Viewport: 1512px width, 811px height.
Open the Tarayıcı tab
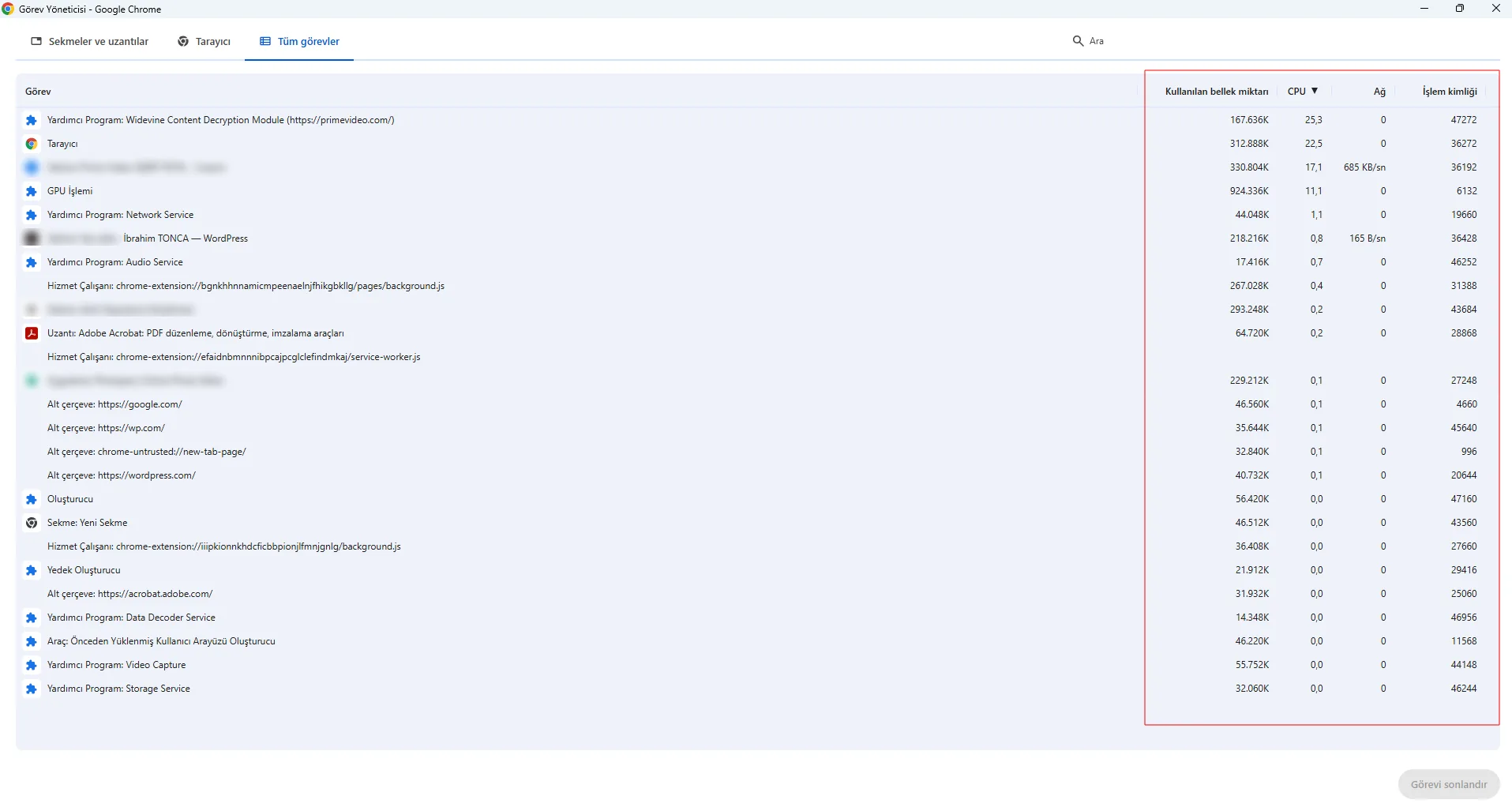tap(204, 42)
